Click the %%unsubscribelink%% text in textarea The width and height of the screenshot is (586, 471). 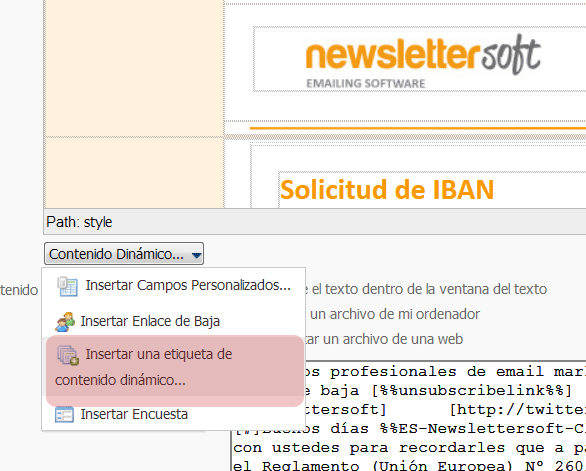click(x=472, y=391)
